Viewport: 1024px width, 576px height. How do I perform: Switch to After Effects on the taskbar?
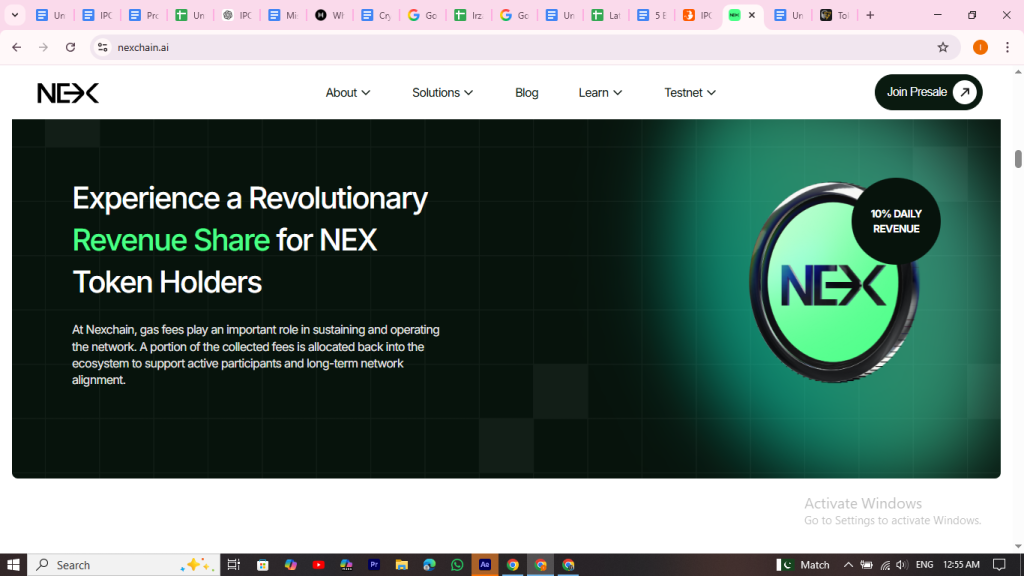click(485, 565)
